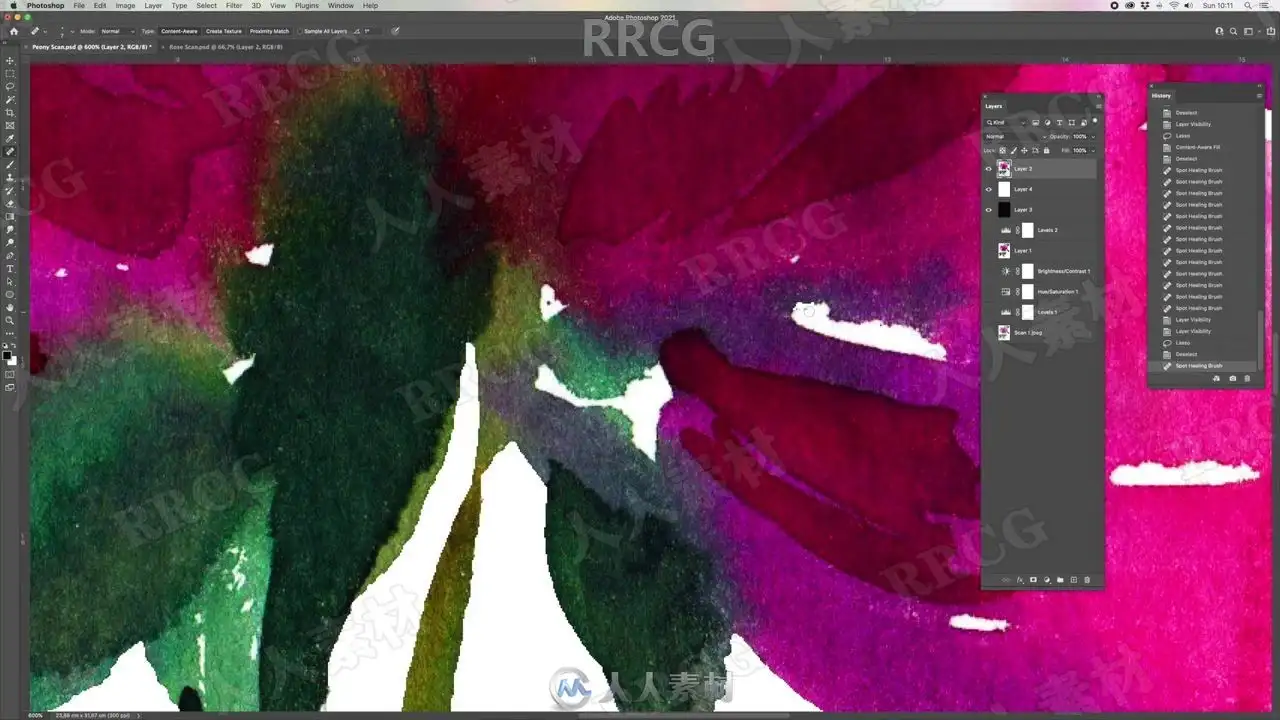Select the Horizontal Type tool
This screenshot has width=1280, height=720.
click(x=10, y=268)
